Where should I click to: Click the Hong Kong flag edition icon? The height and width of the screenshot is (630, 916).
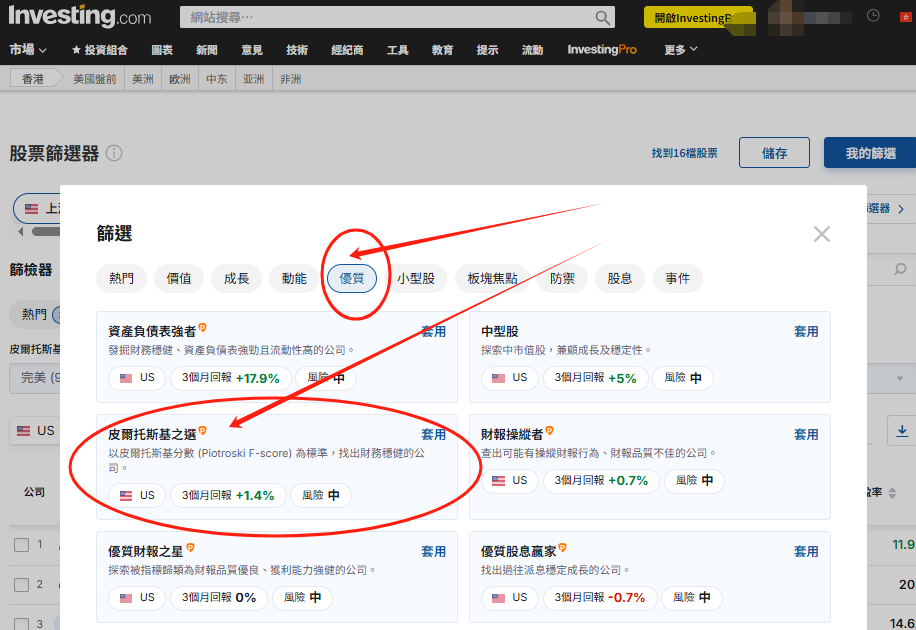(905, 17)
